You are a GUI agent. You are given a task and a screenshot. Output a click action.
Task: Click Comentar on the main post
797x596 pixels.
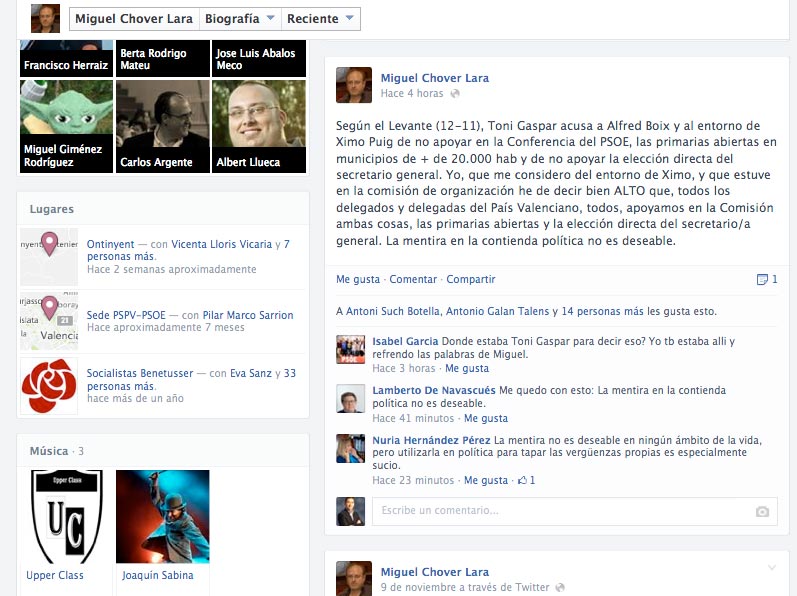(x=413, y=279)
